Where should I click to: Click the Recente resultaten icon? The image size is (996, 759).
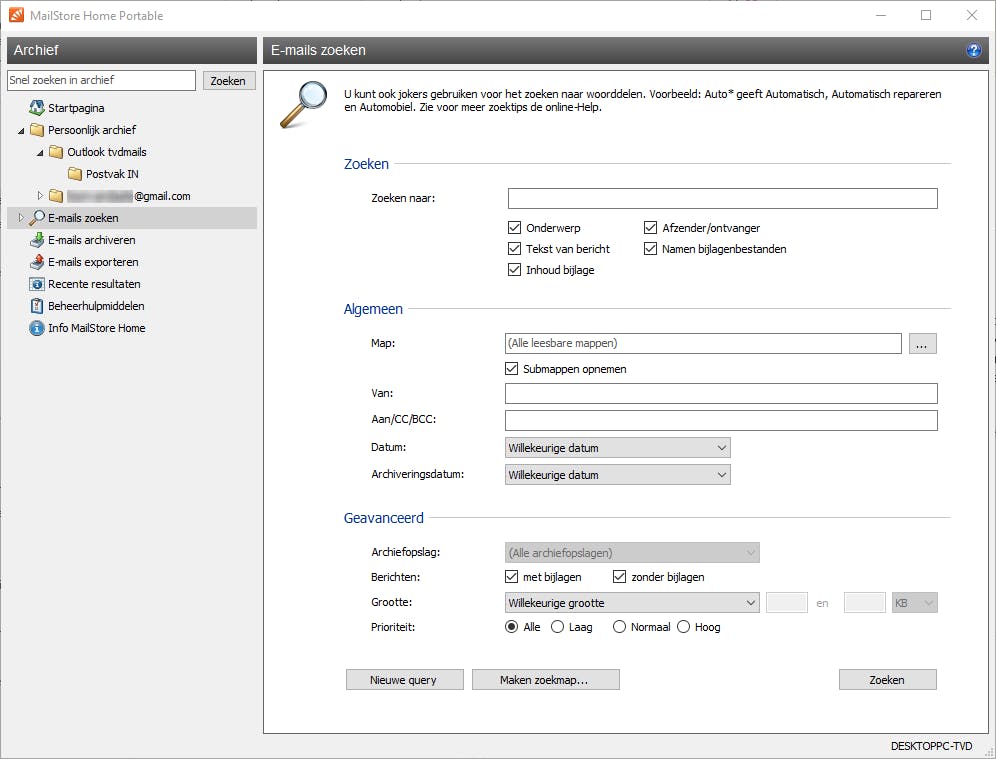tap(37, 284)
